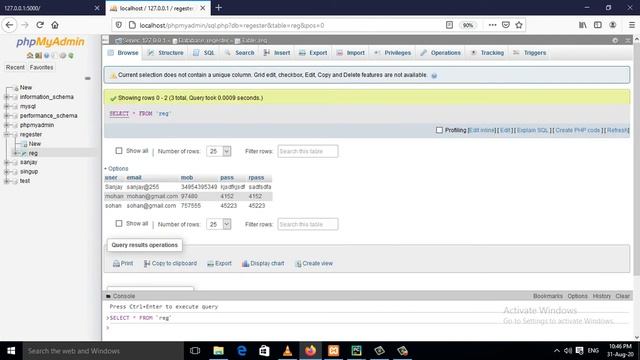Open phpMyAdmin page settings gear icon

(x=615, y=40)
